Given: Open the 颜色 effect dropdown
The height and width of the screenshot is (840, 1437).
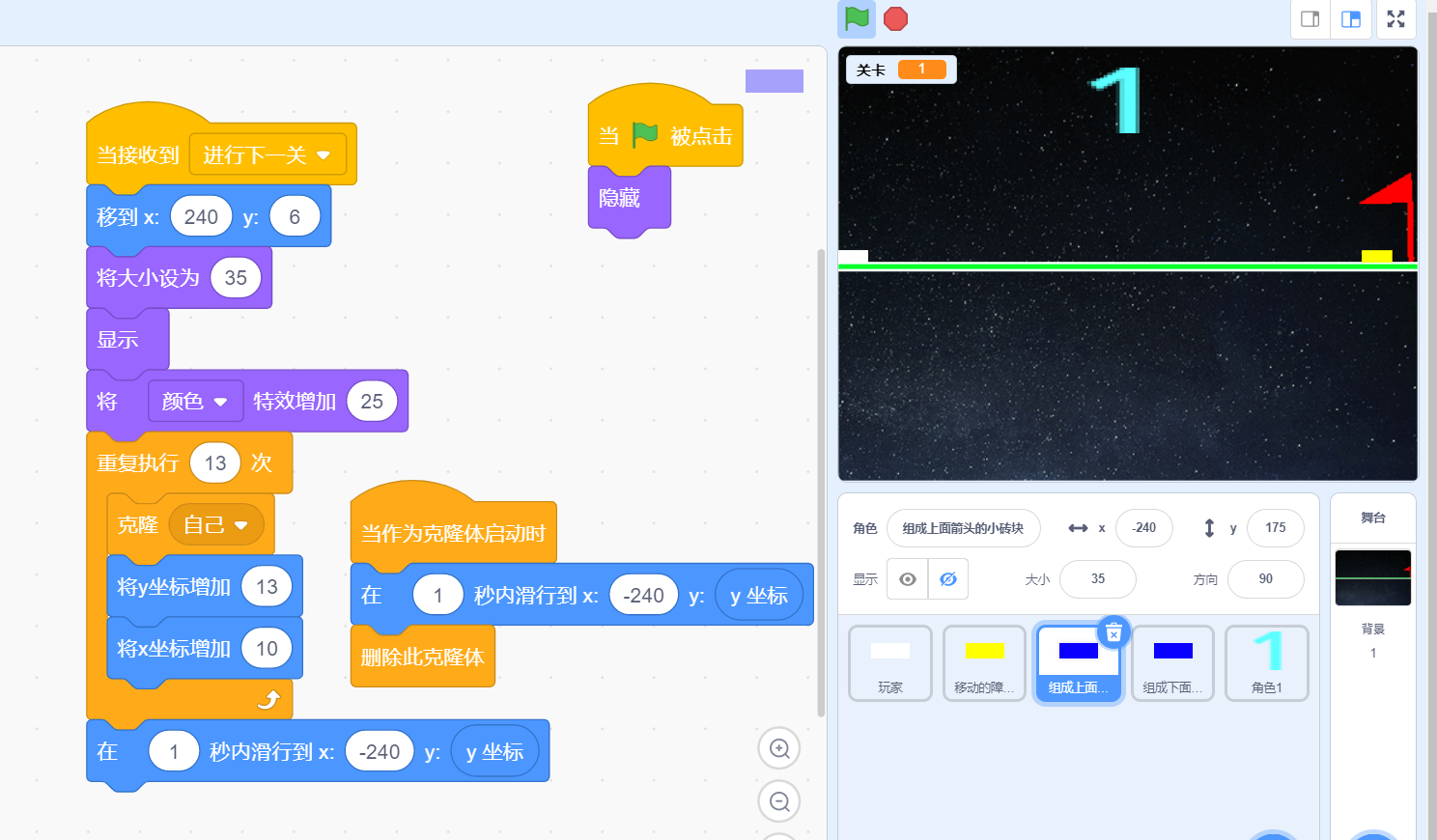Looking at the screenshot, I should (195, 401).
